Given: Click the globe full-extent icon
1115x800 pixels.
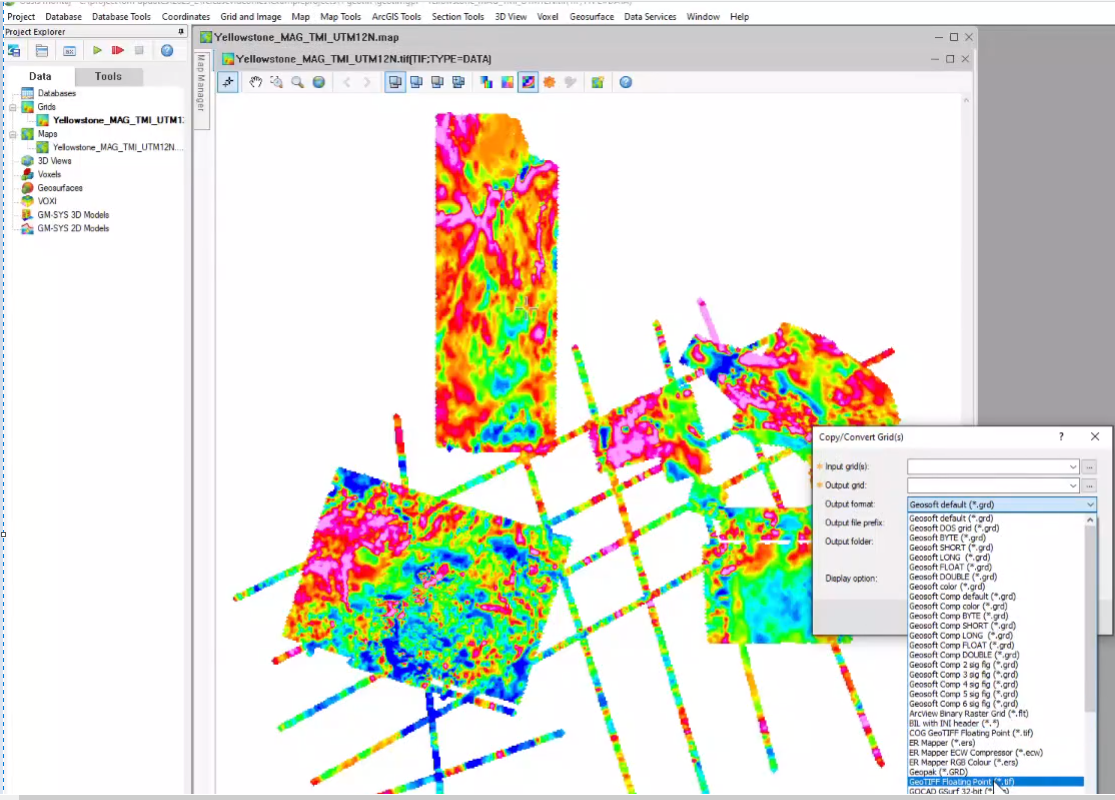Looking at the screenshot, I should [x=319, y=82].
